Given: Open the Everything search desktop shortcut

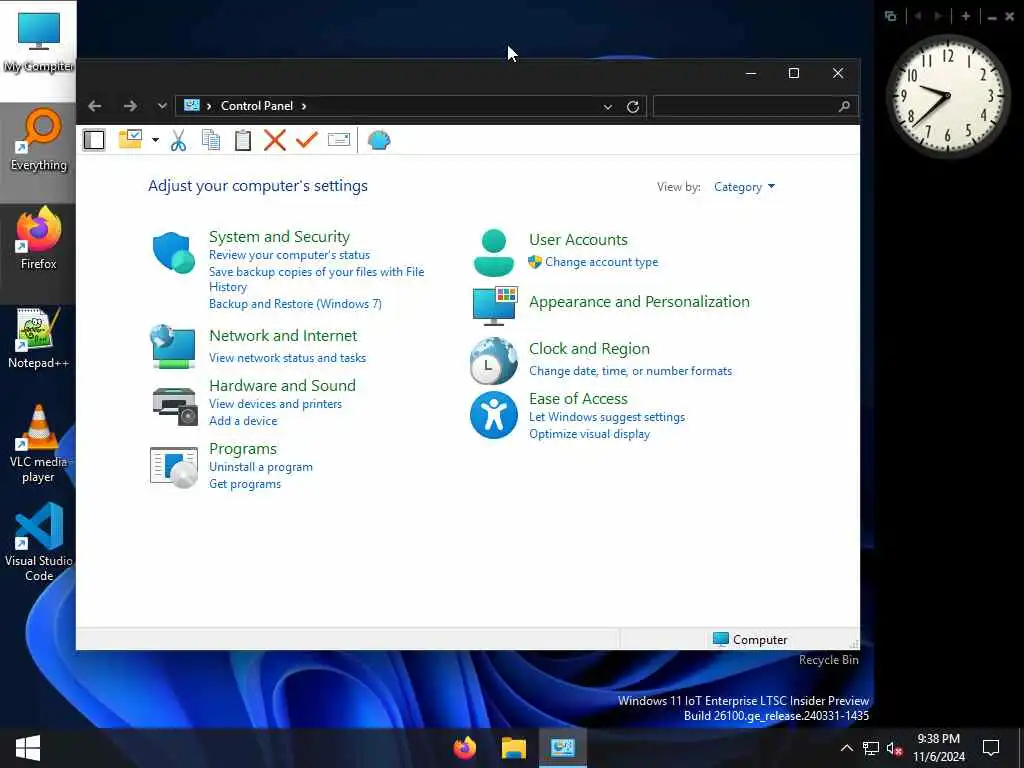Looking at the screenshot, I should [x=39, y=140].
